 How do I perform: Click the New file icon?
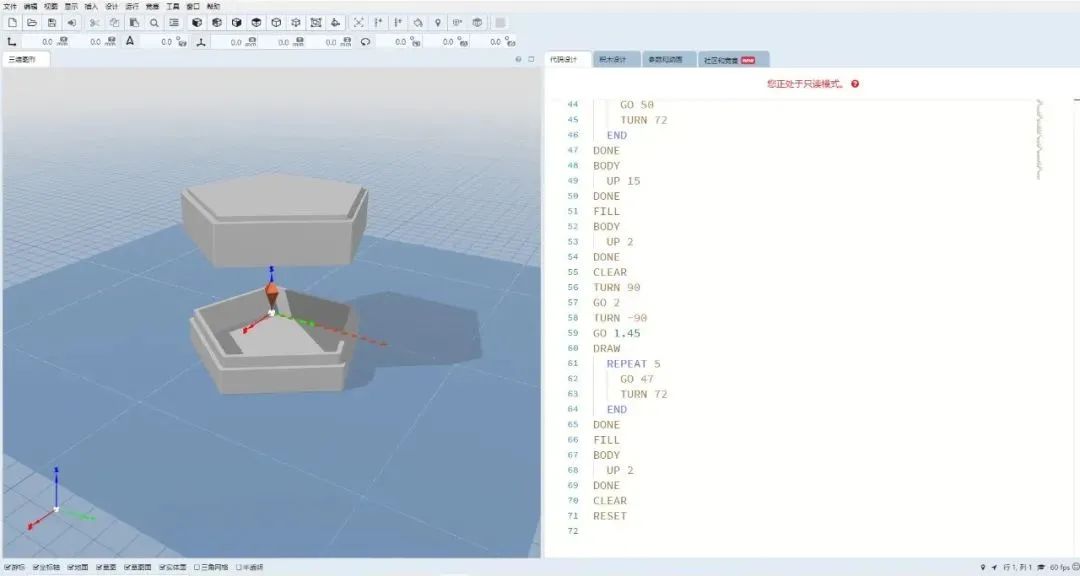point(12,22)
